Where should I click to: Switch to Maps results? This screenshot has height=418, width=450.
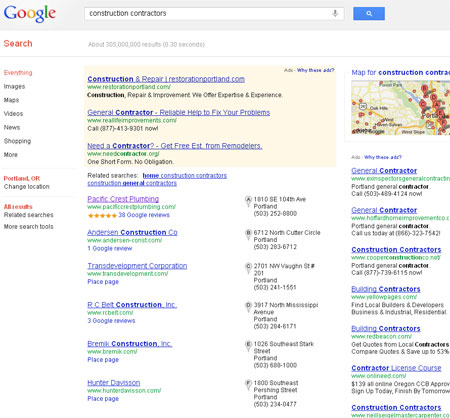(11, 100)
